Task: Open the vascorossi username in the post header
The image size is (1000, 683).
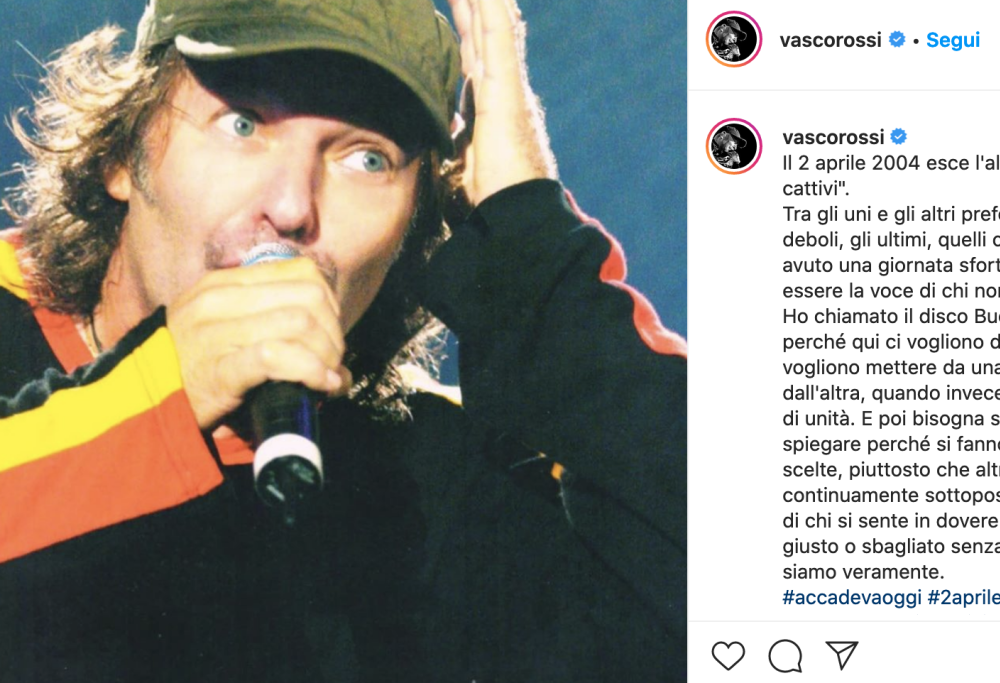Action: point(830,40)
